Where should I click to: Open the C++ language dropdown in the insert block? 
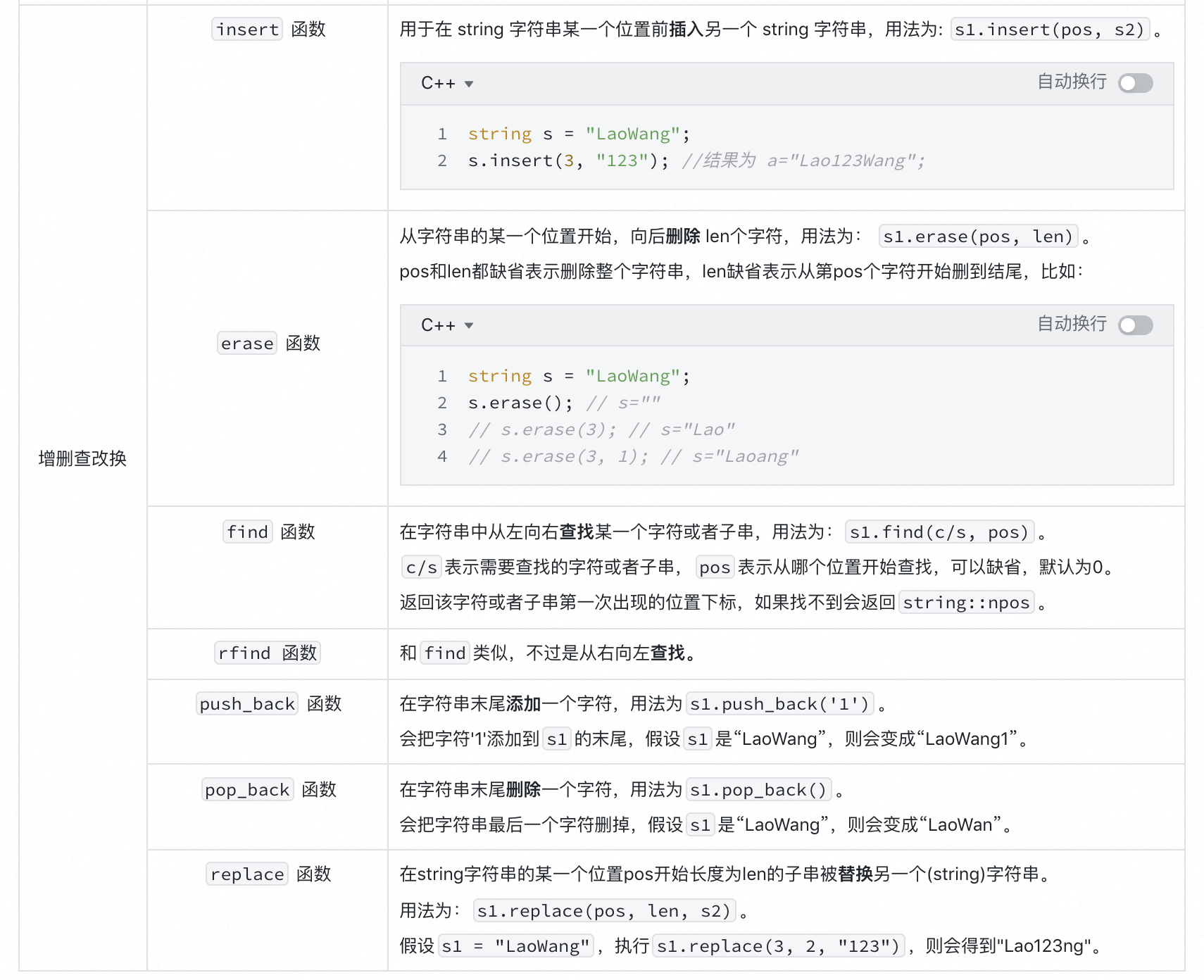point(447,83)
